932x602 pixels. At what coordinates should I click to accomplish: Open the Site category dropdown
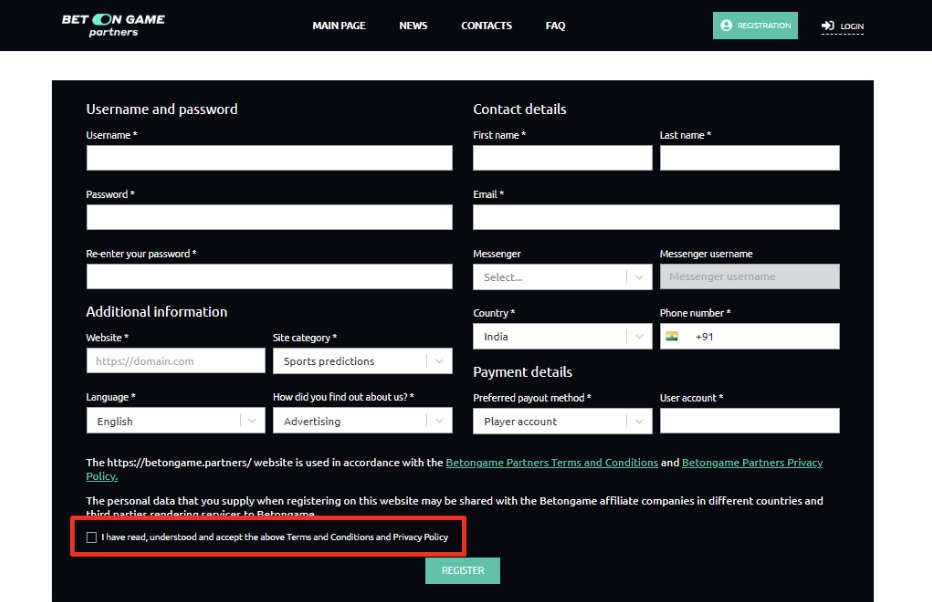tap(362, 361)
